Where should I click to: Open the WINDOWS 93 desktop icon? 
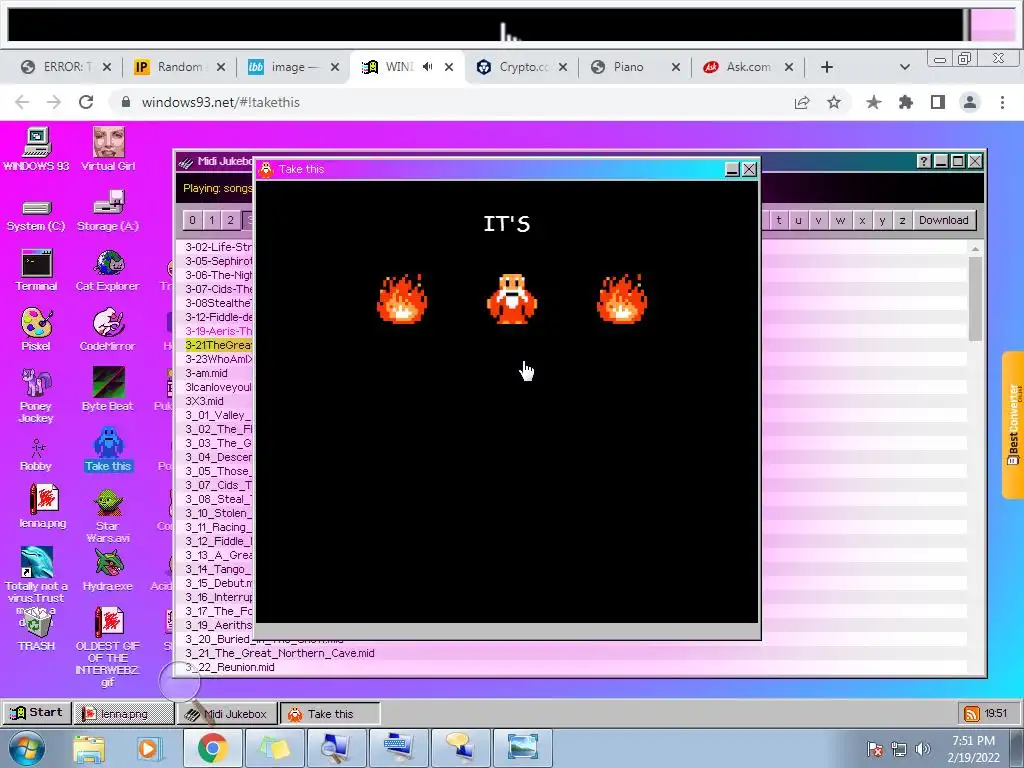point(37,150)
